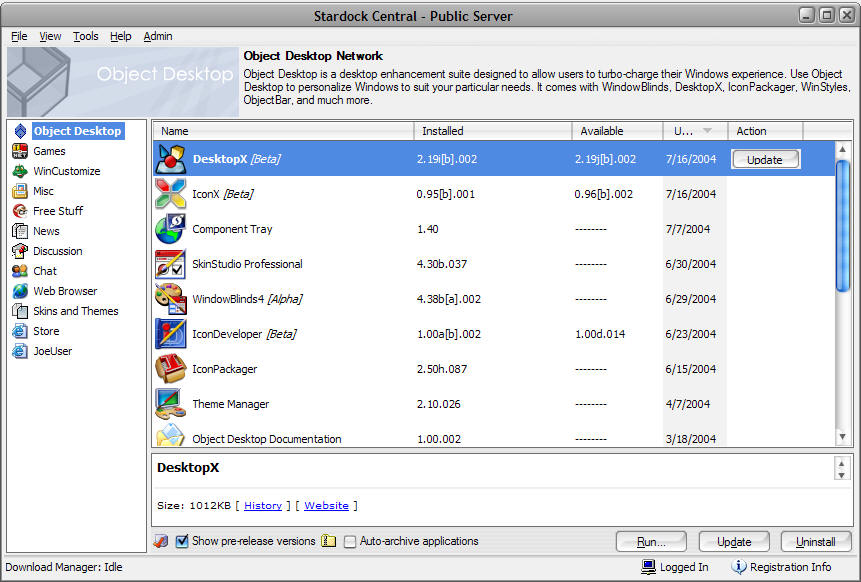Click the Web Browser globe icon
This screenshot has height=582, width=861.
click(x=20, y=291)
